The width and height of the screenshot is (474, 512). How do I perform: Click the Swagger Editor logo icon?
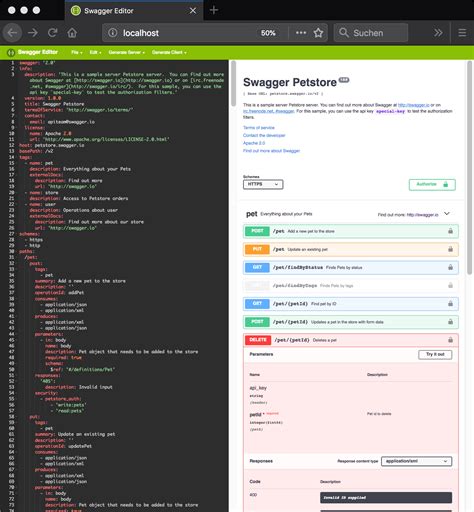coord(11,52)
